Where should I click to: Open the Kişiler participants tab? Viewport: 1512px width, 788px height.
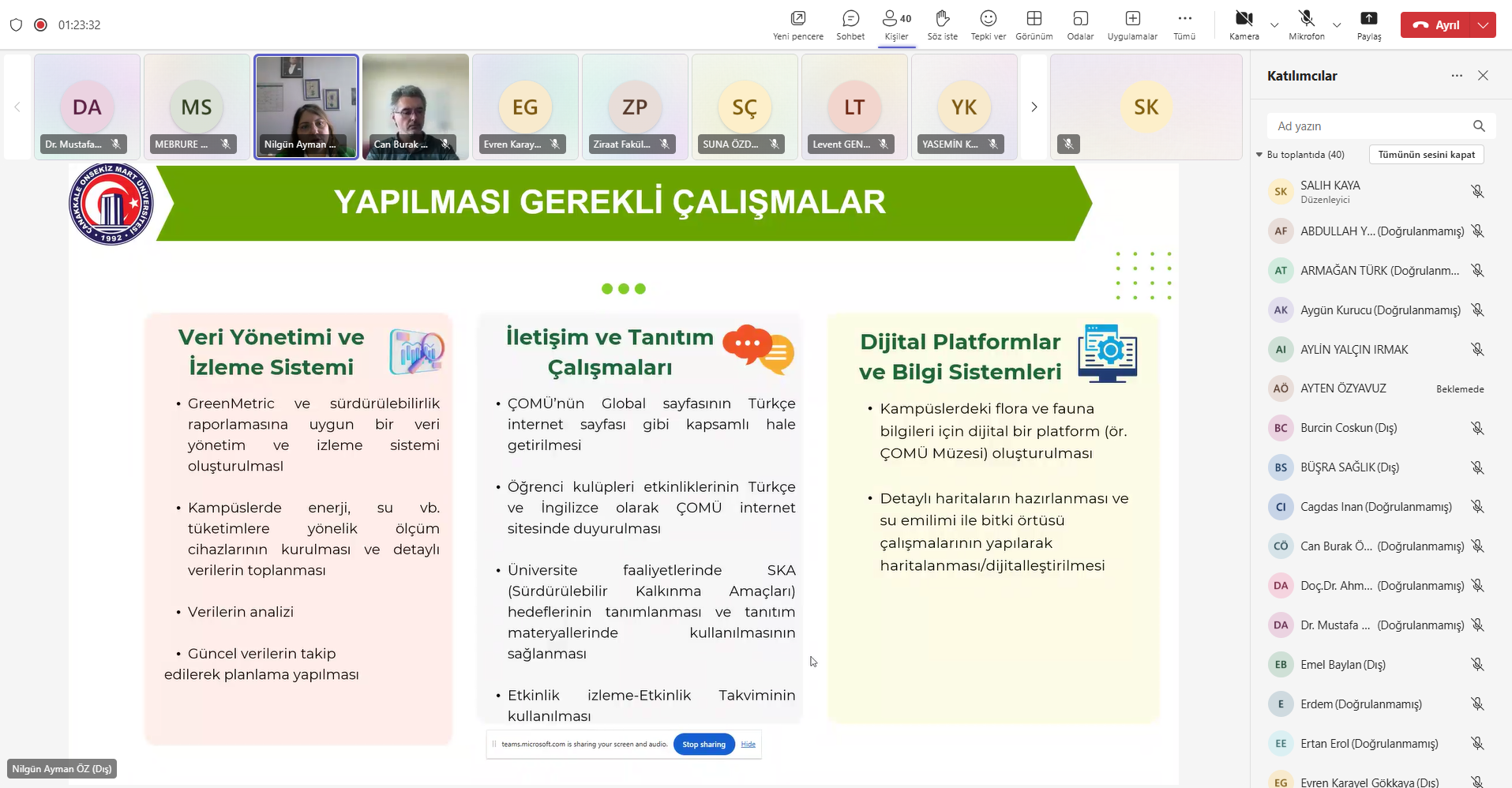[897, 24]
